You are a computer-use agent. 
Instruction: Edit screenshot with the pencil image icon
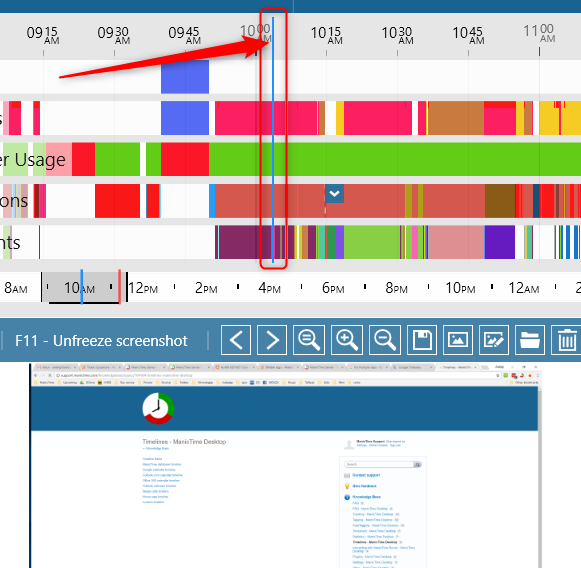[x=494, y=340]
